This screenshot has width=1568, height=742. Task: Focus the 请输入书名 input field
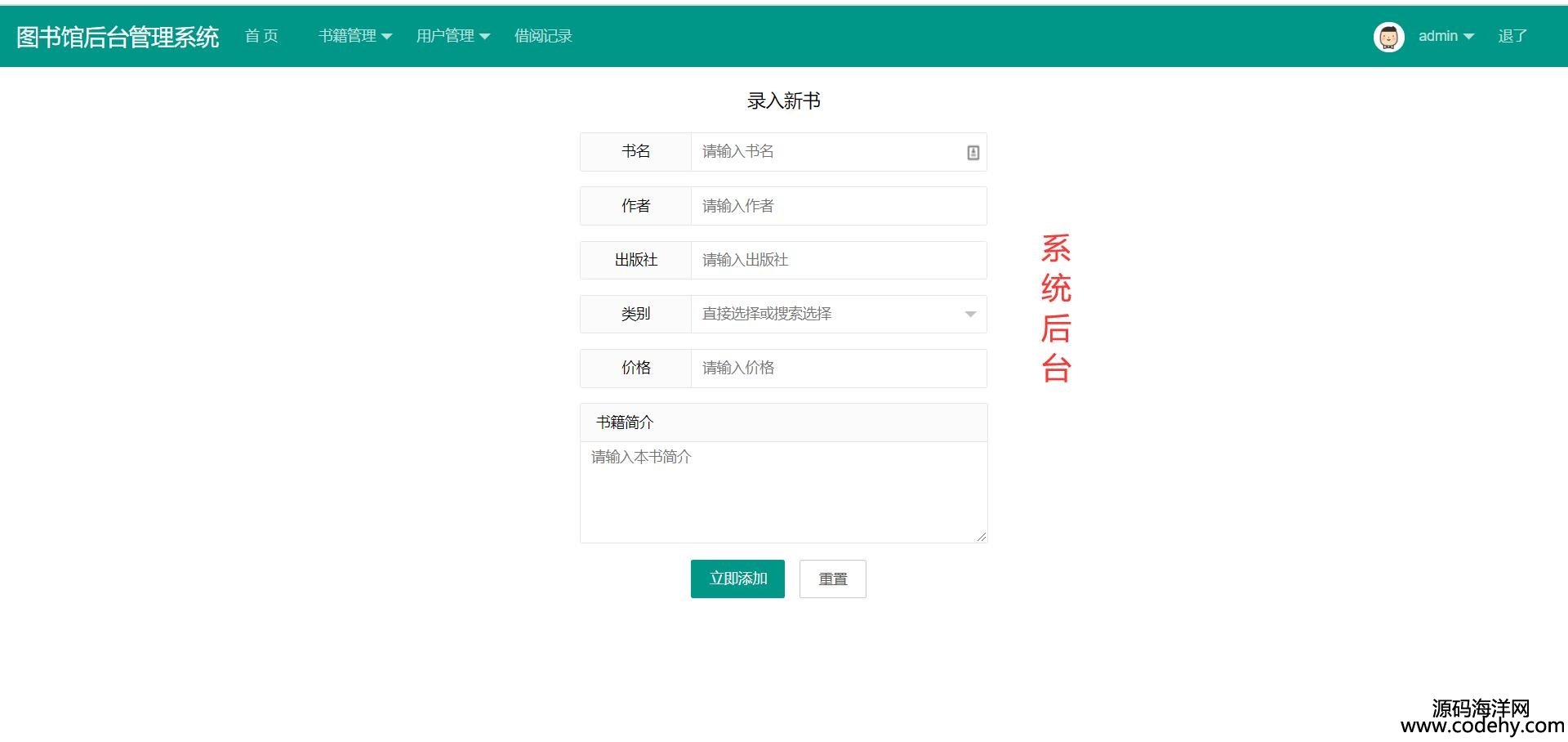pyautogui.click(x=839, y=152)
